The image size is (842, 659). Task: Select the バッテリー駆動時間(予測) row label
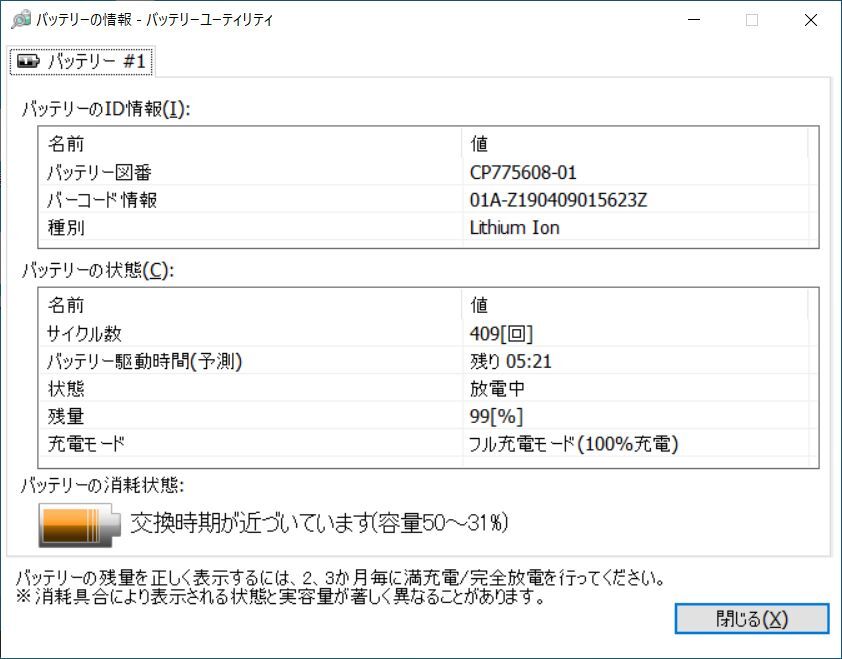point(144,361)
